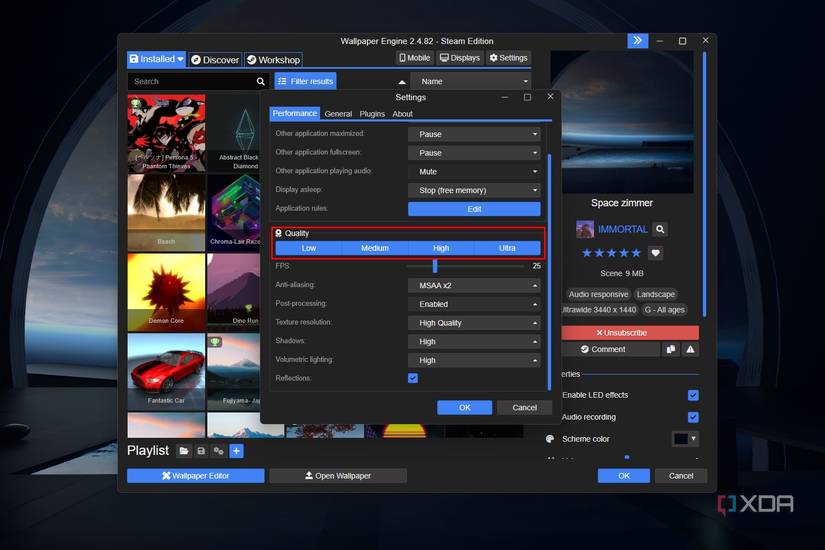The height and width of the screenshot is (550, 825).
Task: Expand the side panel double-arrow icon
Action: point(637,41)
